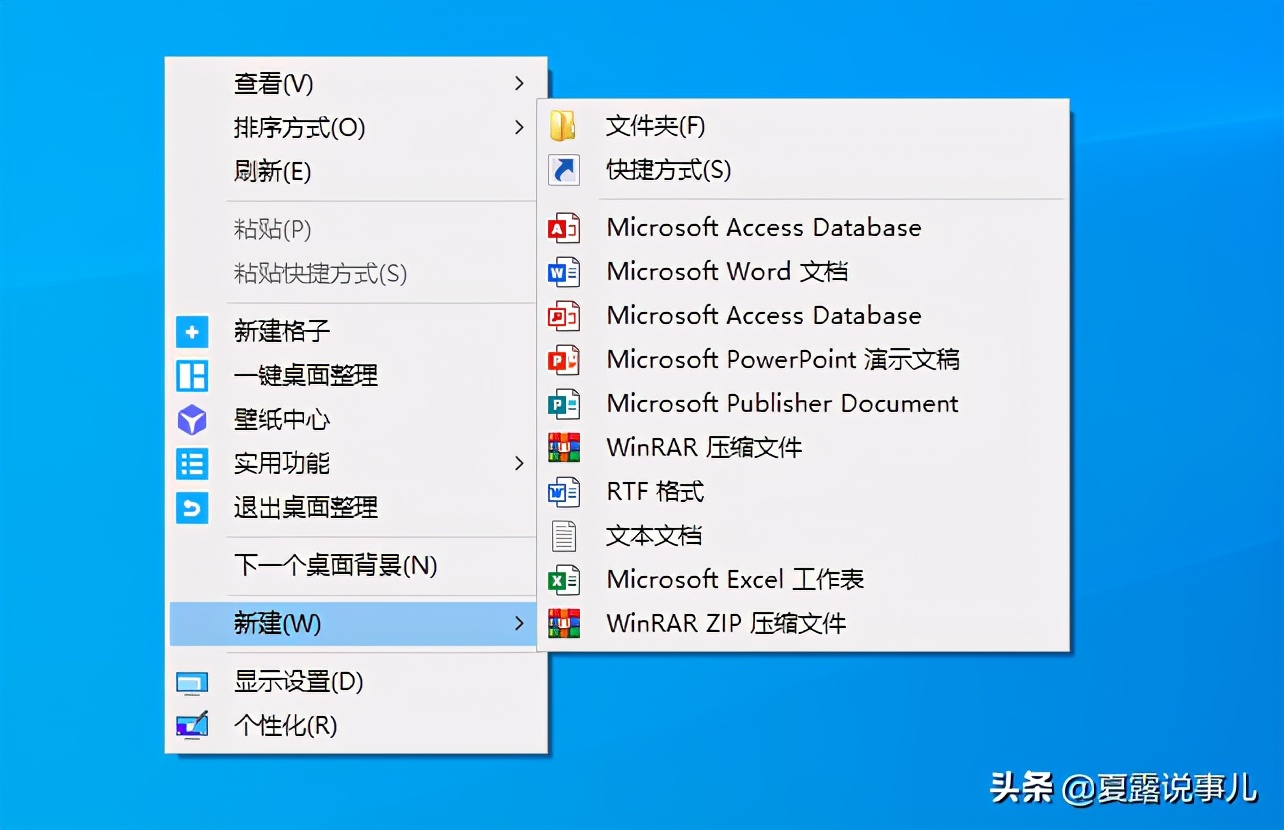Click the WinRAR ZIP 压缩文件 icon
The height and width of the screenshot is (830, 1284).
tap(563, 623)
